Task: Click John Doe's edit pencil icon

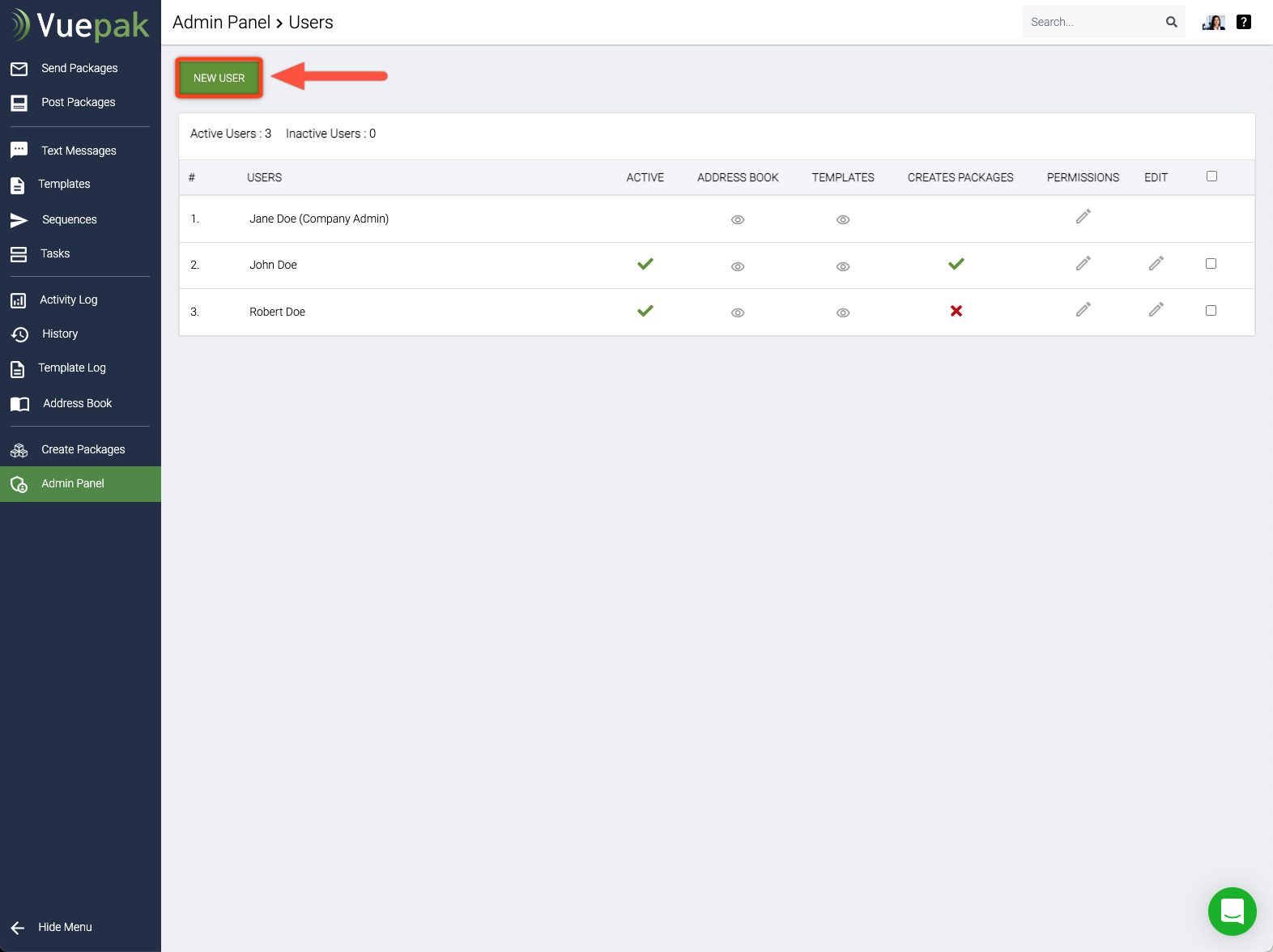Action: pos(1156,264)
